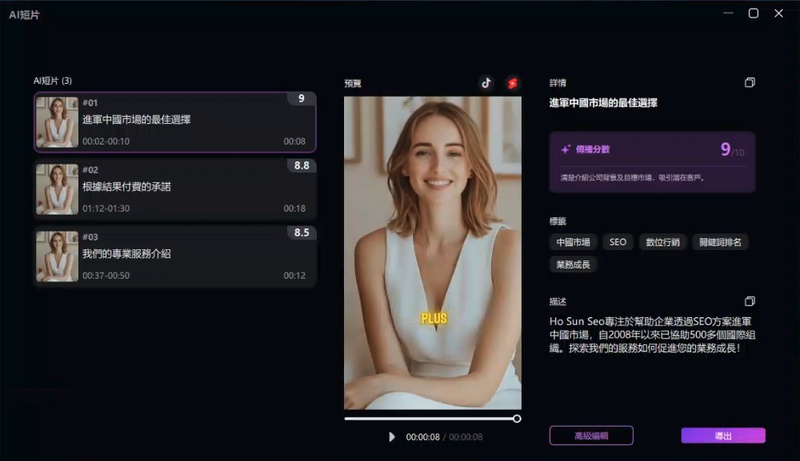
Task: Copy the title using 詳情 copy icon
Action: (749, 82)
